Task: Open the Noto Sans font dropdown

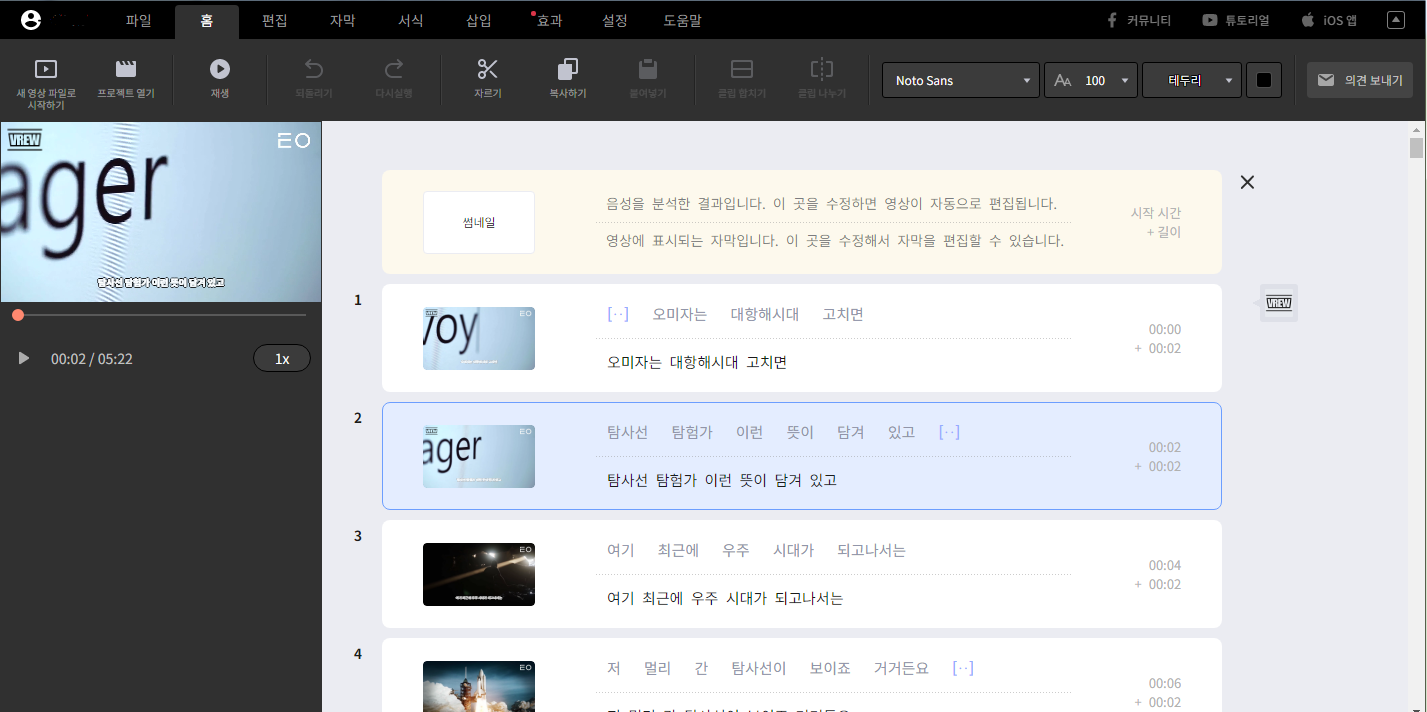Action: [961, 80]
